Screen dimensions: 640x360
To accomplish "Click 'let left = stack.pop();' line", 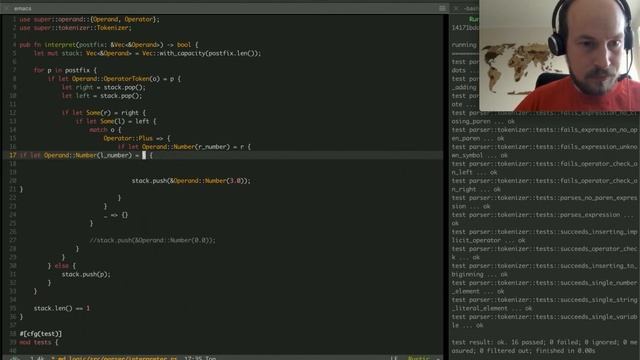I will 102,96.
